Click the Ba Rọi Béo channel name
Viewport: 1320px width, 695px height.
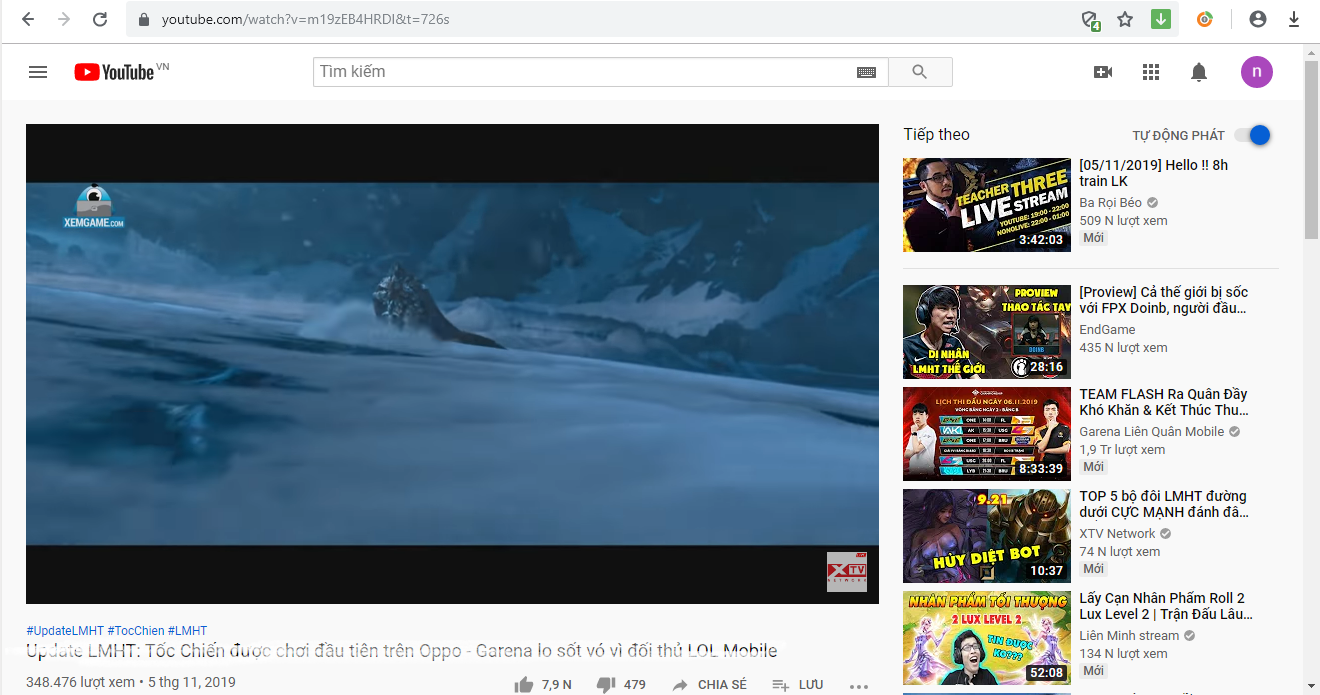(1110, 203)
